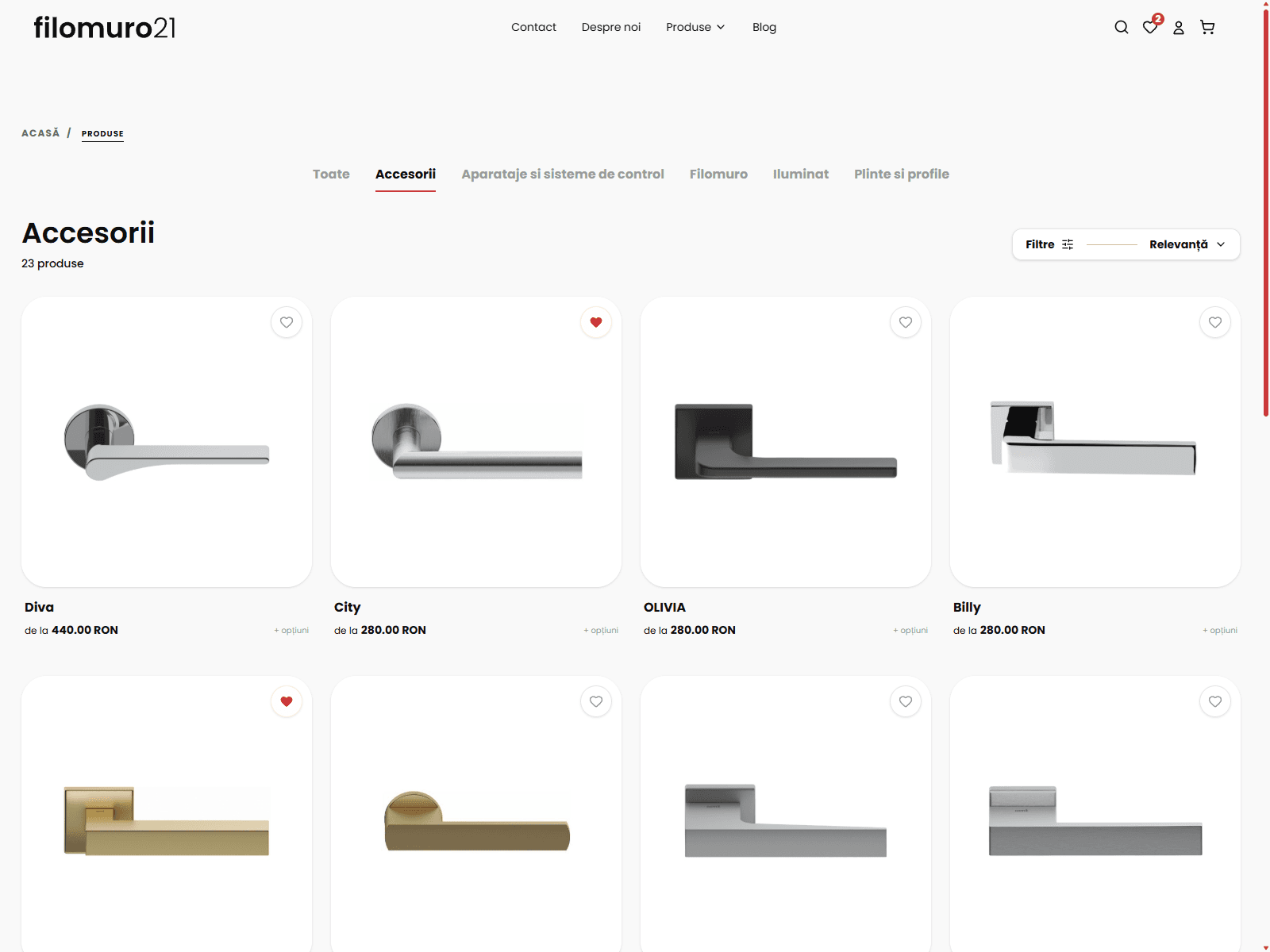1270x952 pixels.
Task: Show opțiuni for Diva
Action: pos(291,630)
